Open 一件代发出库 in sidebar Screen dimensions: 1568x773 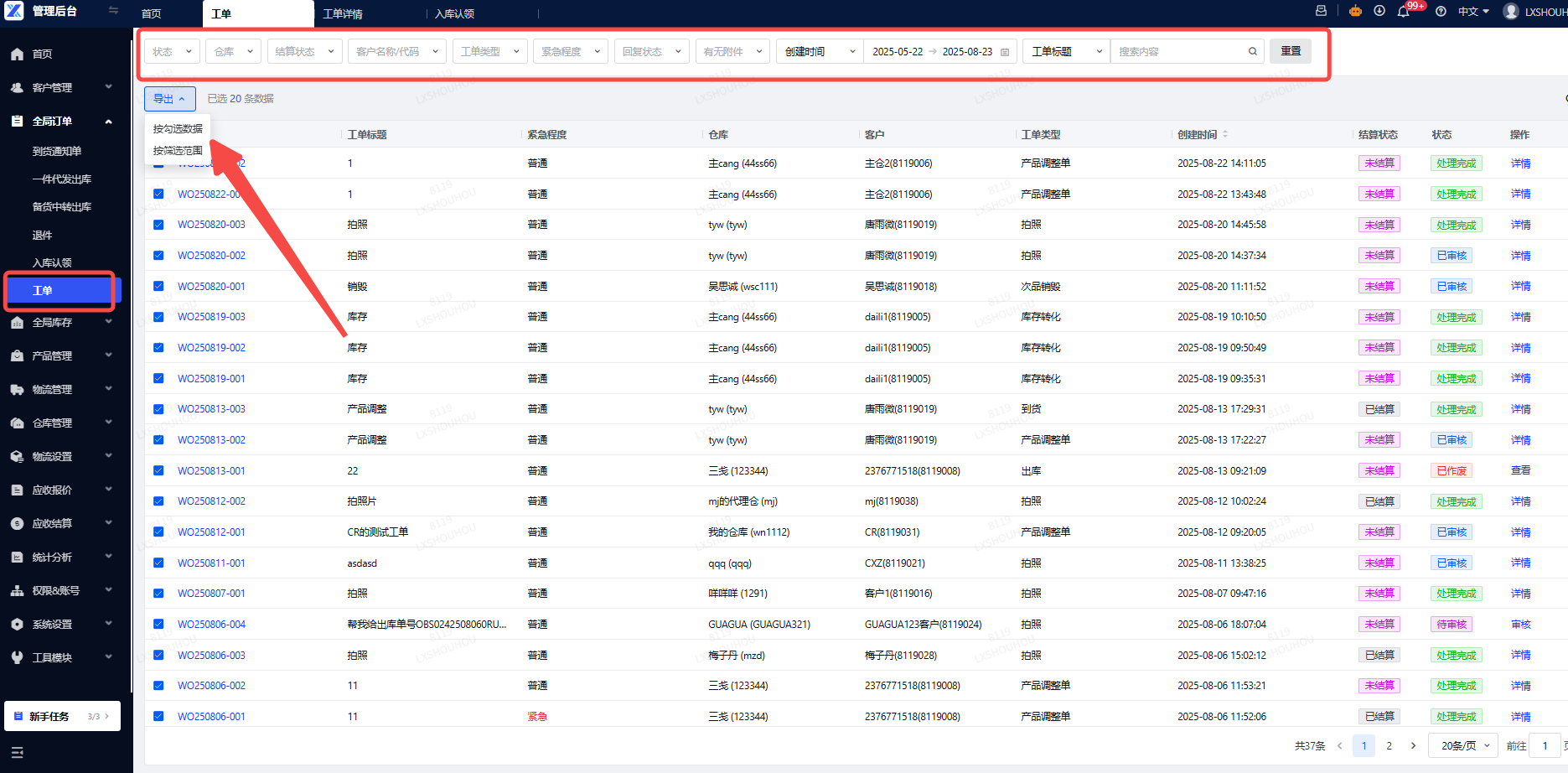[x=62, y=179]
